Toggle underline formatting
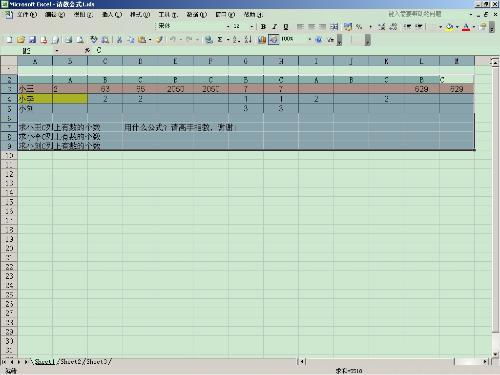This screenshot has width=500, height=375. pos(286,27)
